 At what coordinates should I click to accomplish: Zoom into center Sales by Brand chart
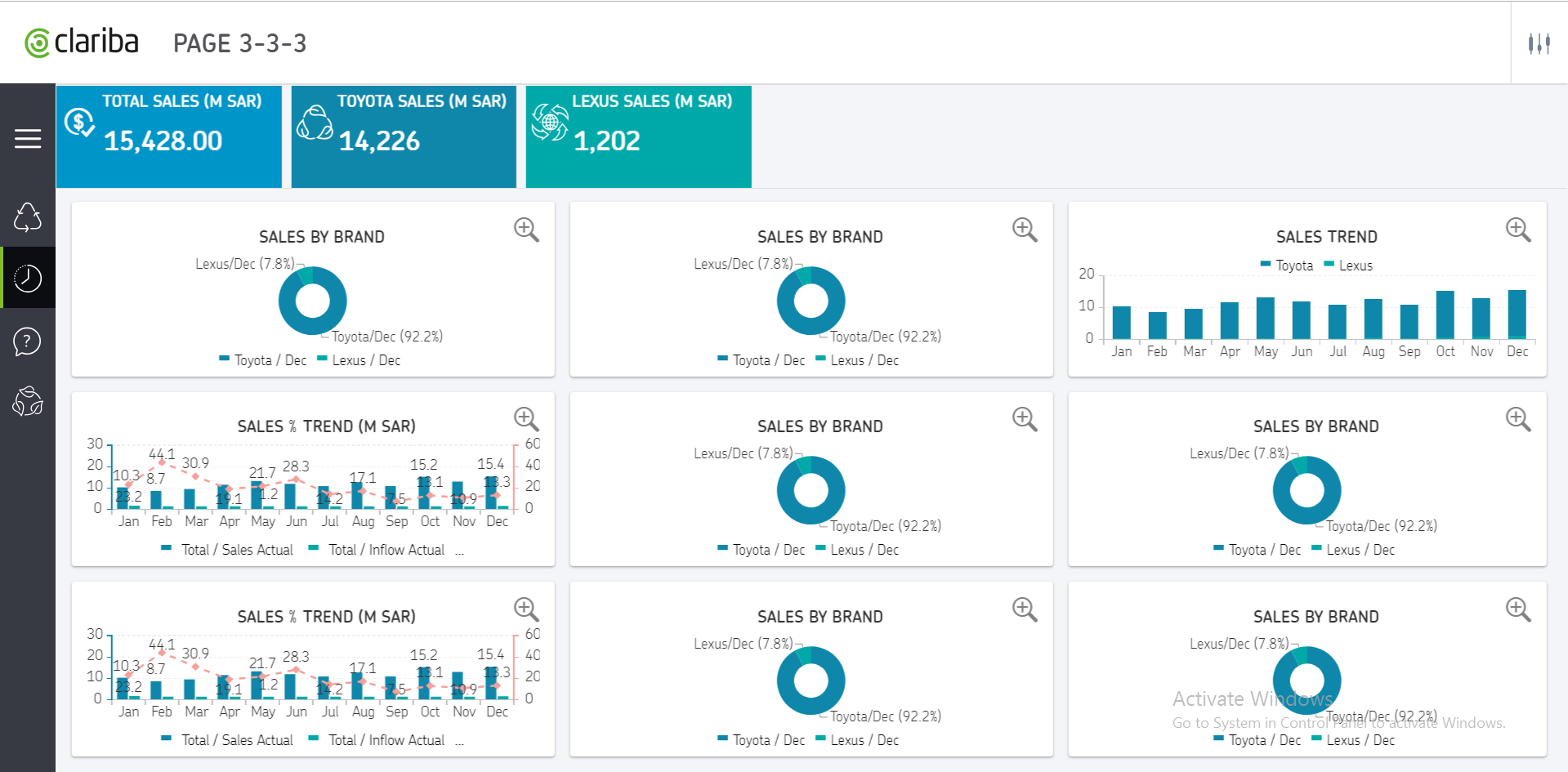1025,419
